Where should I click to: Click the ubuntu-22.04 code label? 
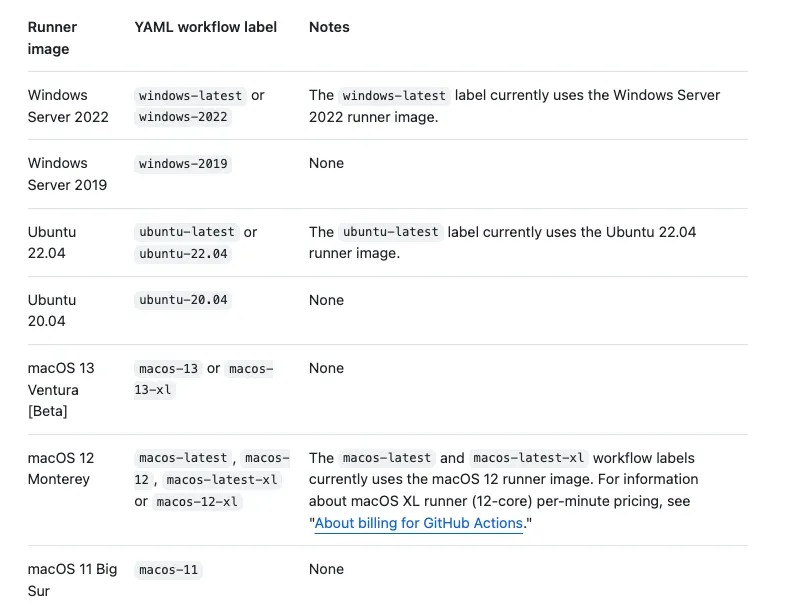(x=184, y=254)
